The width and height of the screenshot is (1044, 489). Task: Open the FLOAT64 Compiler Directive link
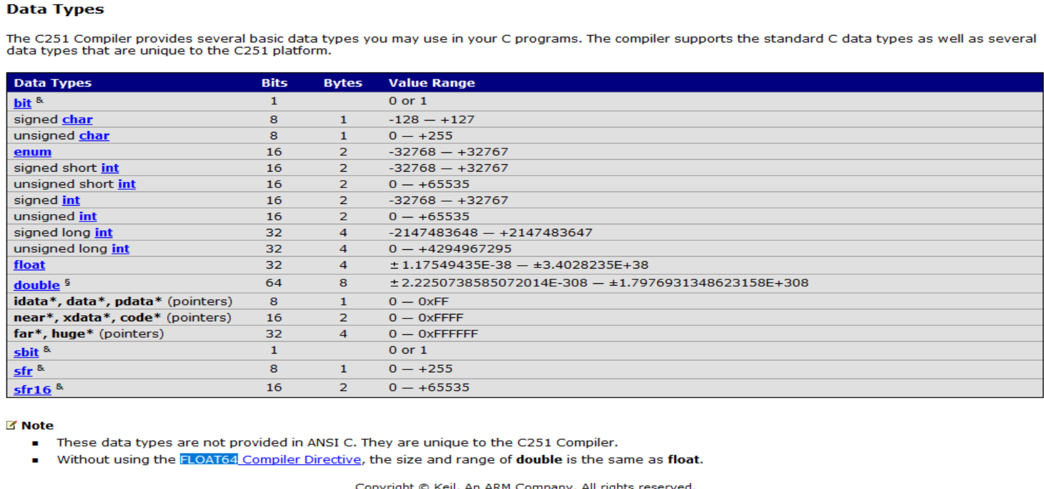point(271,460)
